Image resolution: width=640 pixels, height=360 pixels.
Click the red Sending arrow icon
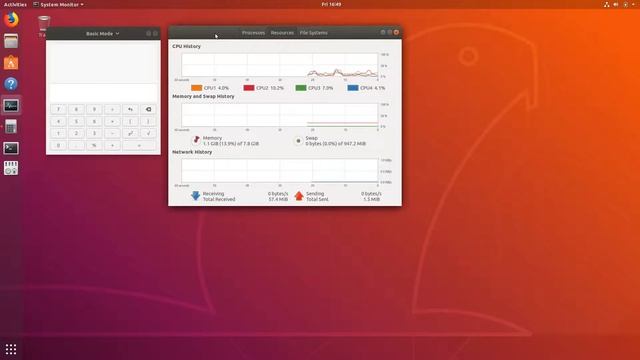pos(299,196)
